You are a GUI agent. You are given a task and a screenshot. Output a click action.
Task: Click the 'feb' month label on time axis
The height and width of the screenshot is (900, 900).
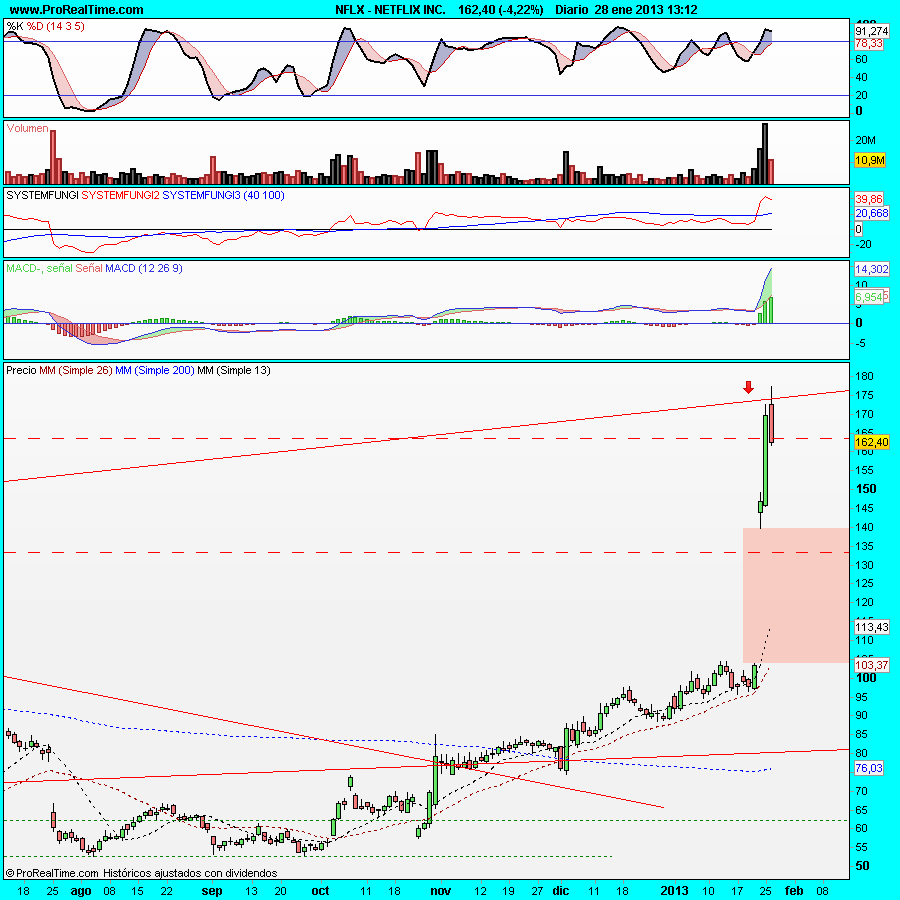pyautogui.click(x=794, y=891)
